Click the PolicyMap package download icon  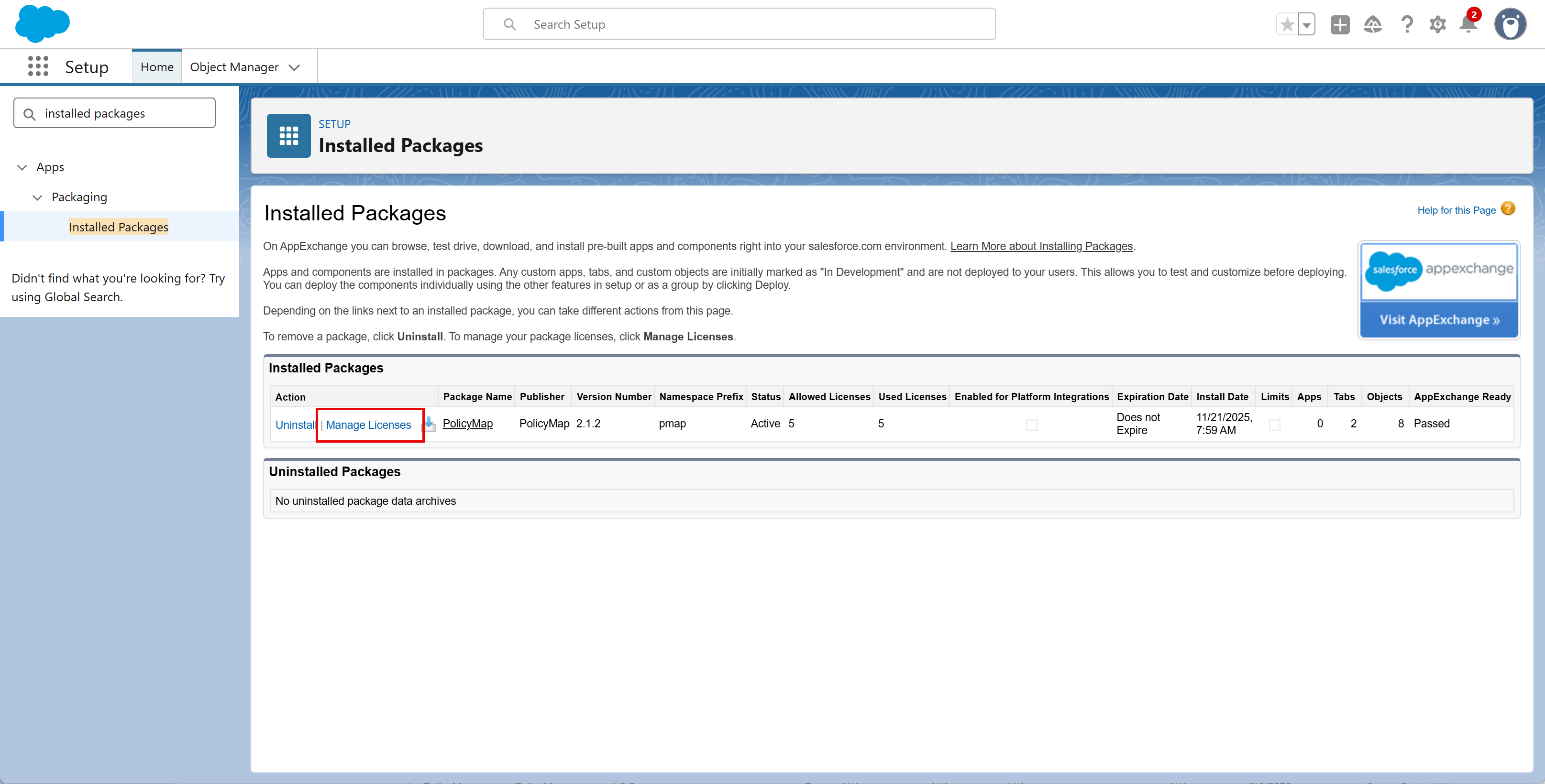point(430,425)
